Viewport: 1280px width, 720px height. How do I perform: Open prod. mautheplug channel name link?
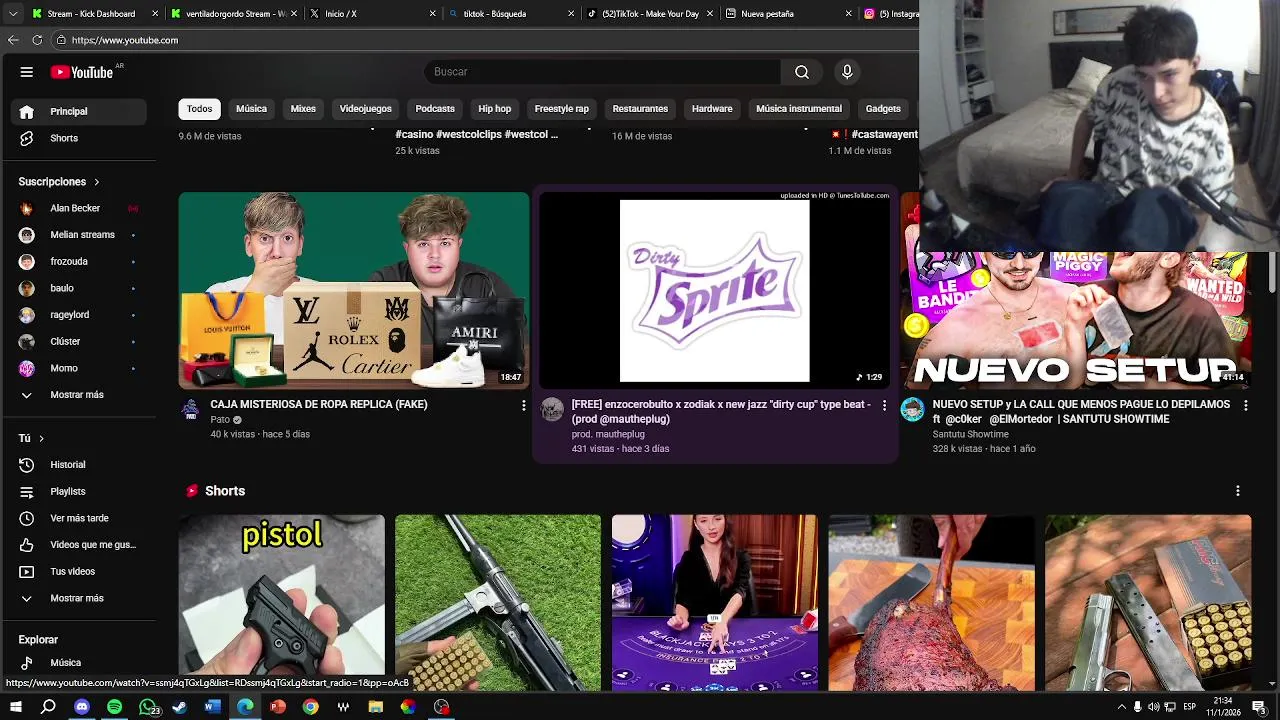[608, 434]
